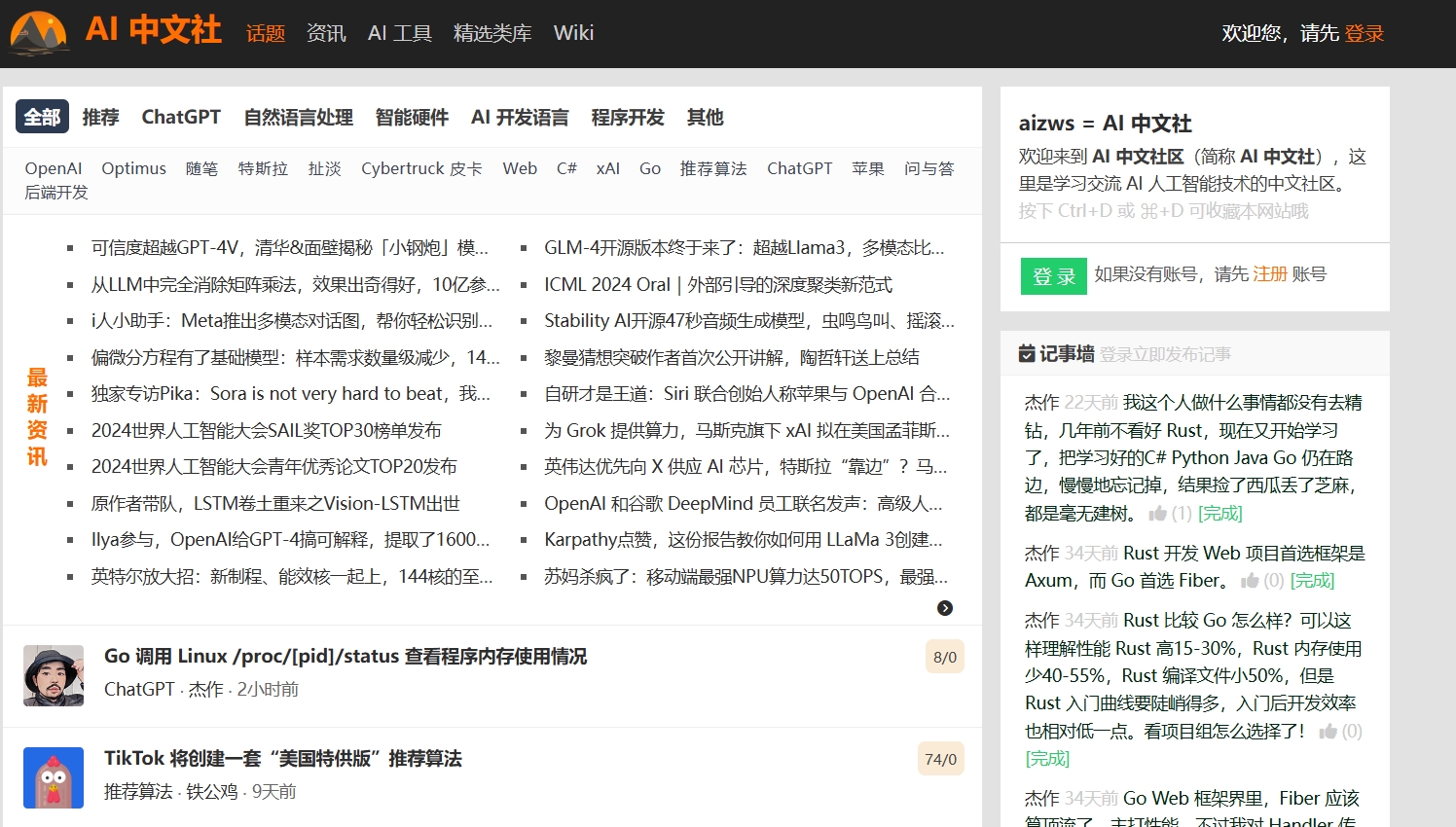Image resolution: width=1456 pixels, height=827 pixels.
Task: Click the AI 中文社 site title
Action: click(x=154, y=30)
